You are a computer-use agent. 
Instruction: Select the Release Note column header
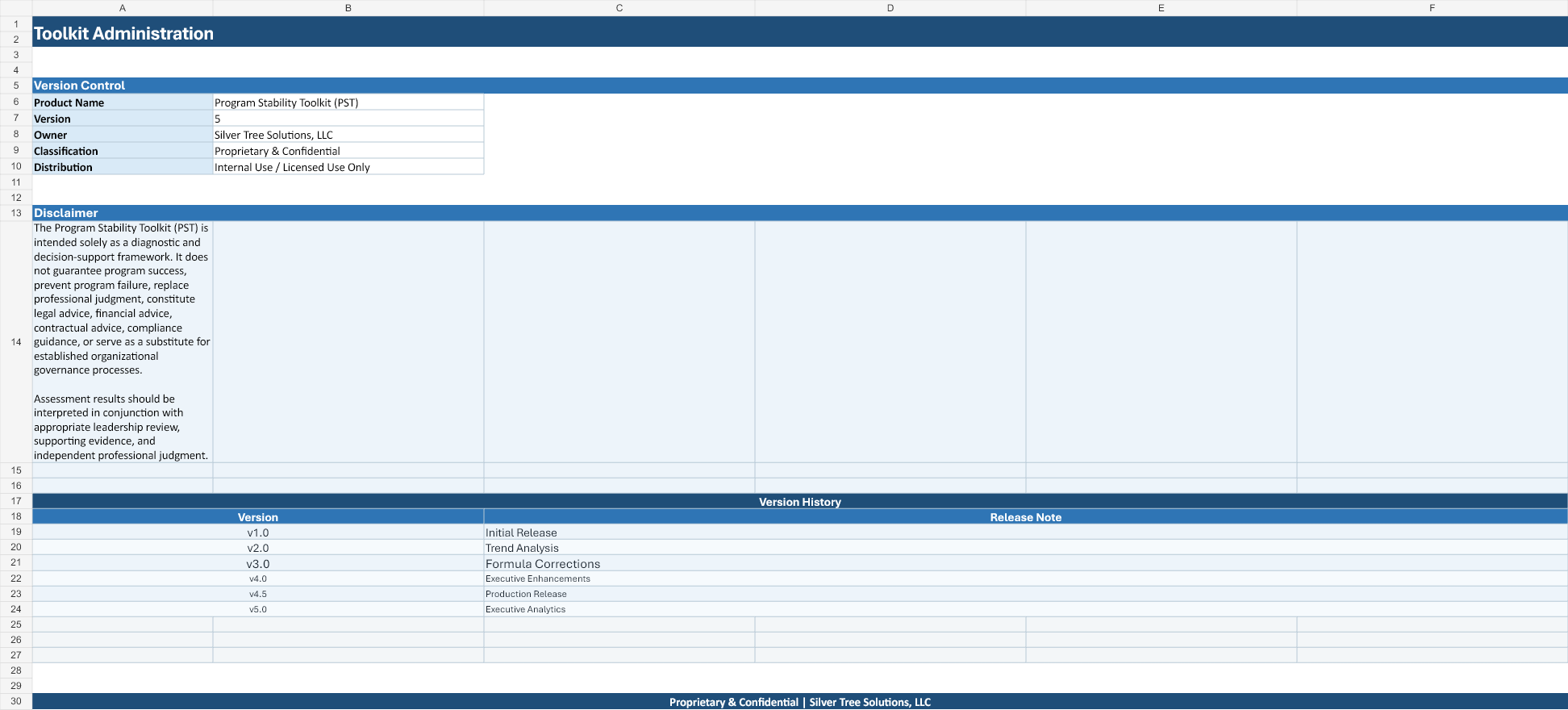point(1026,517)
